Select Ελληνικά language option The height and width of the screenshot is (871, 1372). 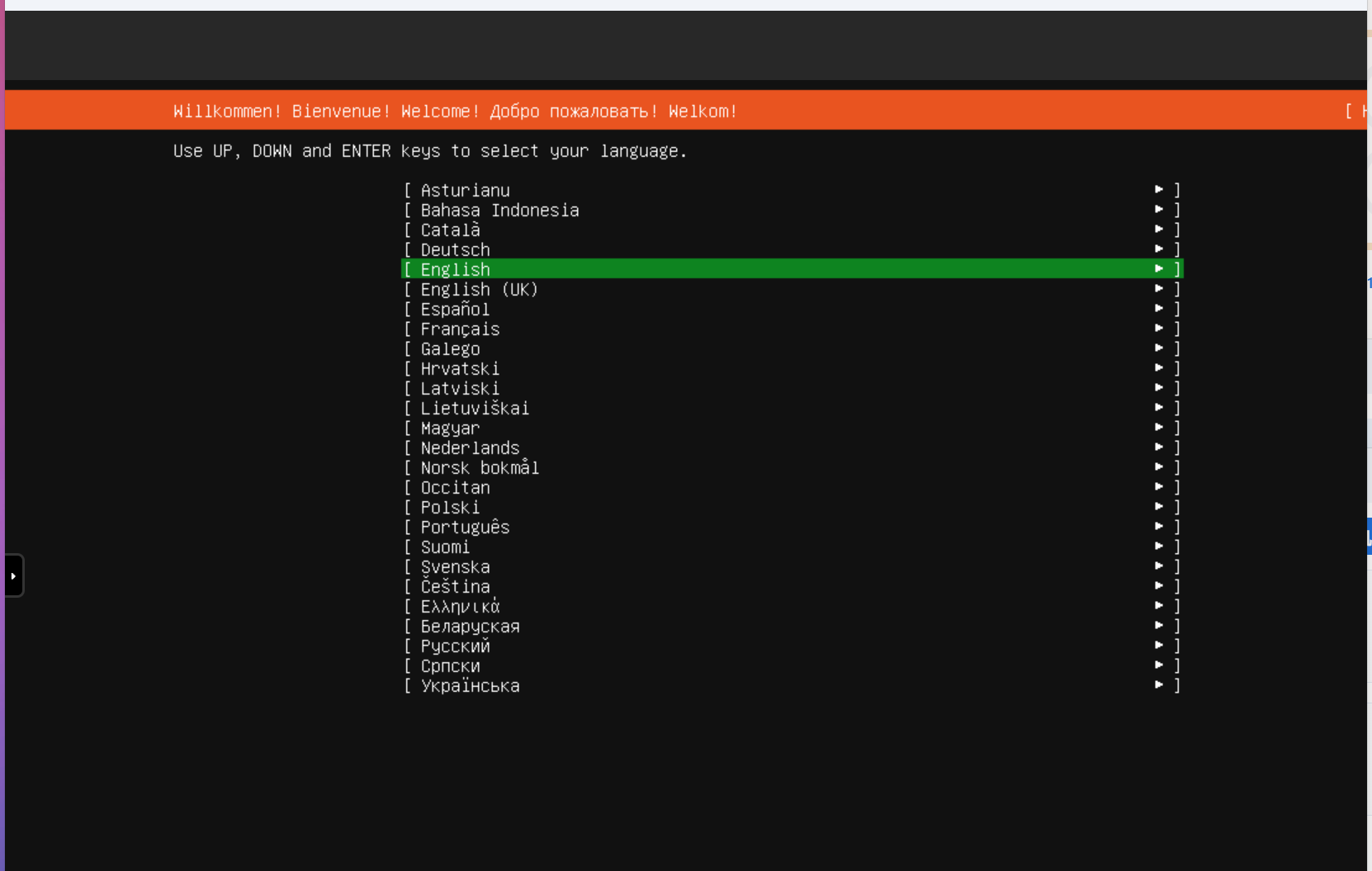792,606
